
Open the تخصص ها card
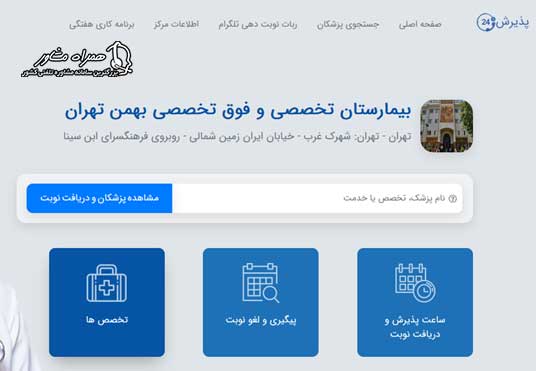107,302
